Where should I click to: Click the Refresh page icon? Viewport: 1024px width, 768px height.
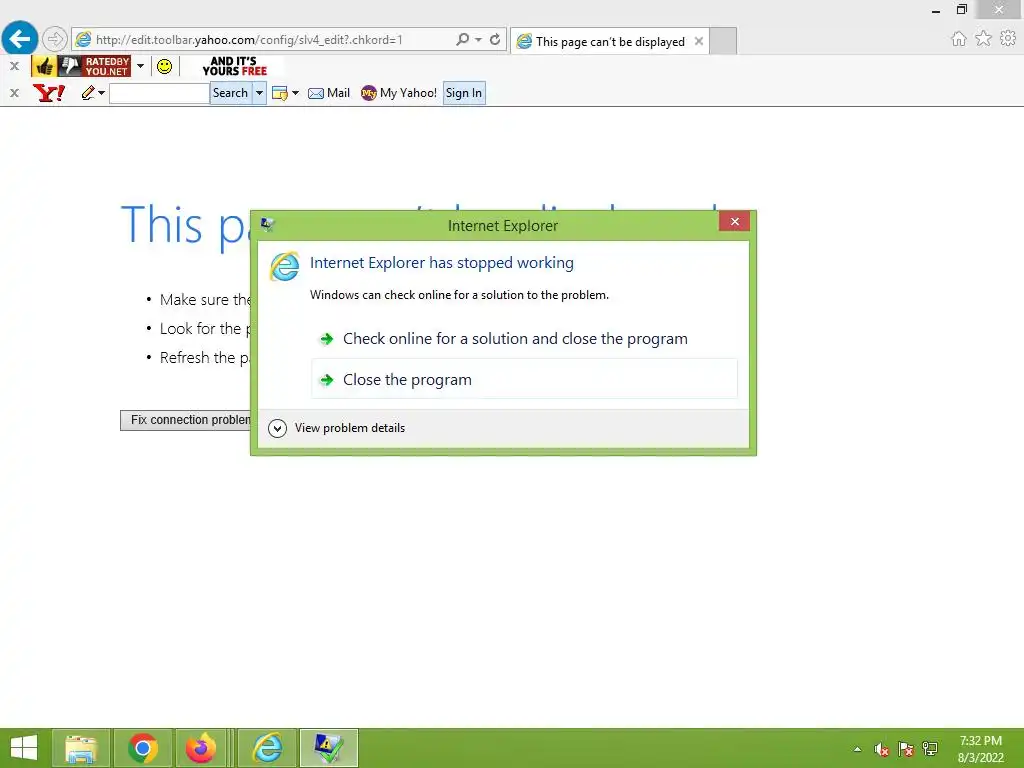[495, 39]
